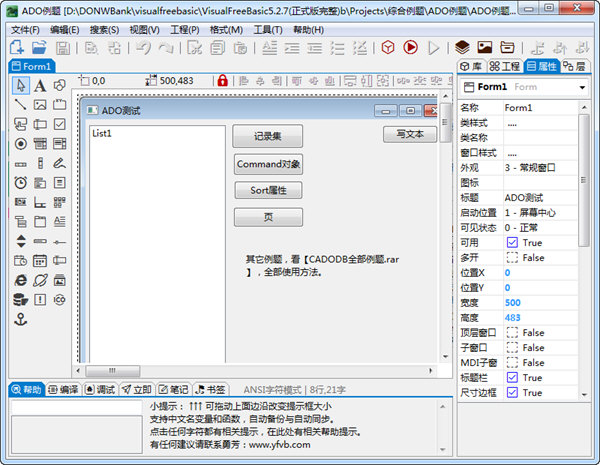Open the 类样式 ellipsis value field
Screen dimensions: 600x465
540,123
